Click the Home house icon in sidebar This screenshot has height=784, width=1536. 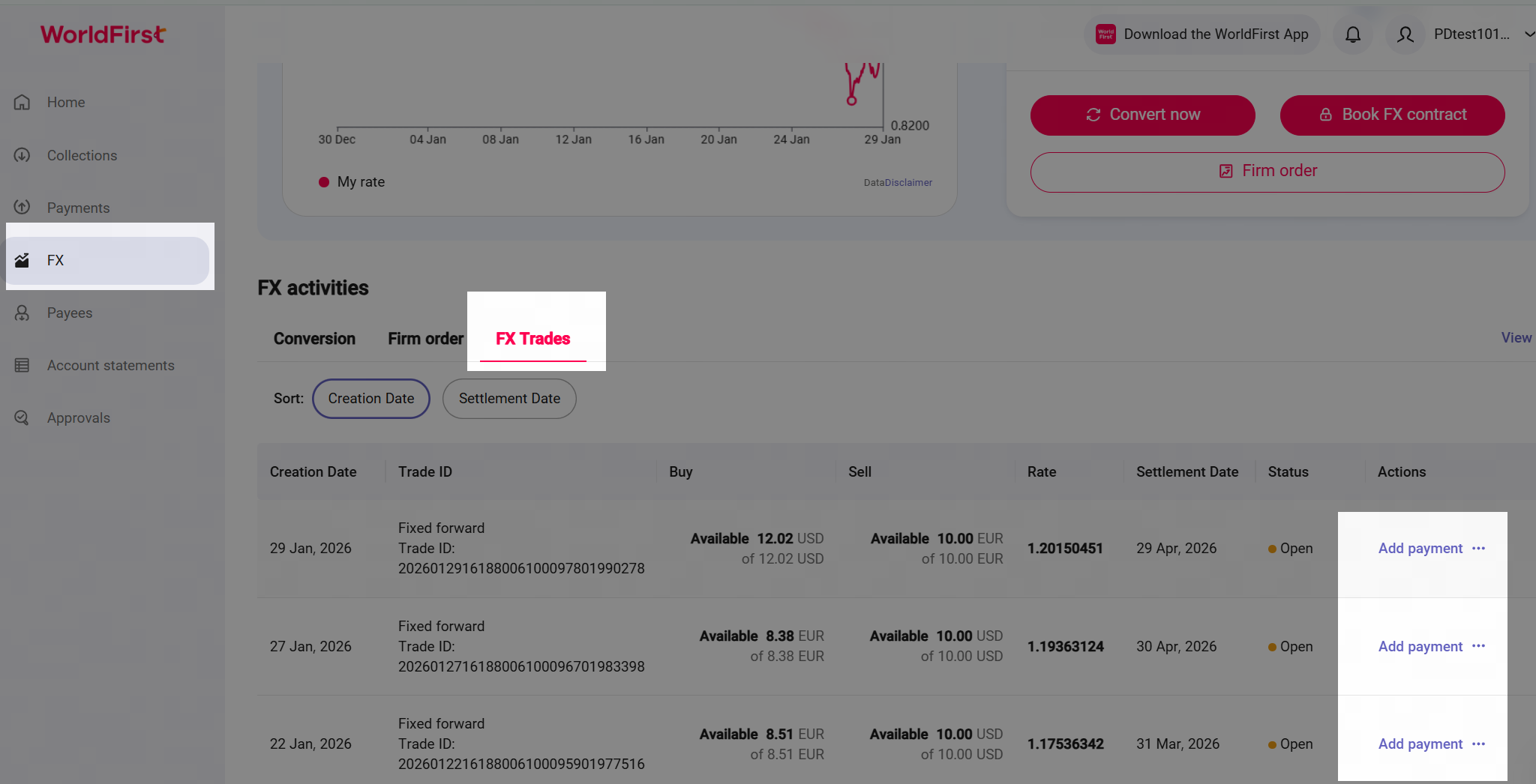tap(22, 102)
